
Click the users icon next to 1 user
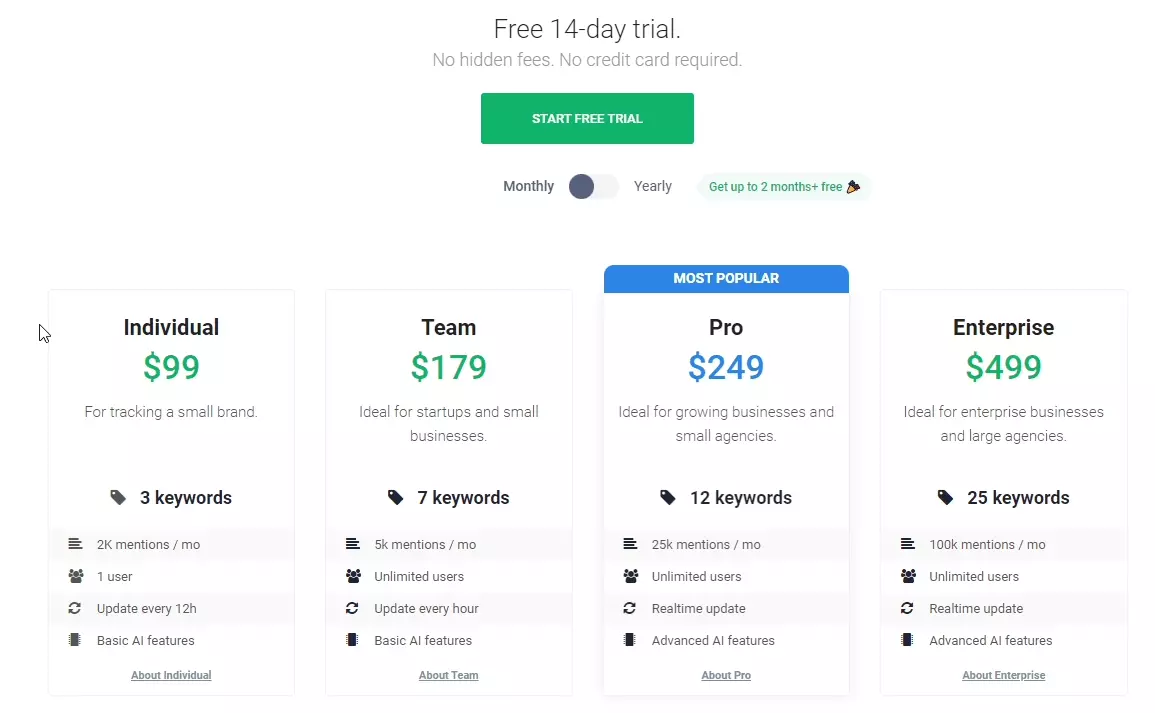click(x=76, y=576)
